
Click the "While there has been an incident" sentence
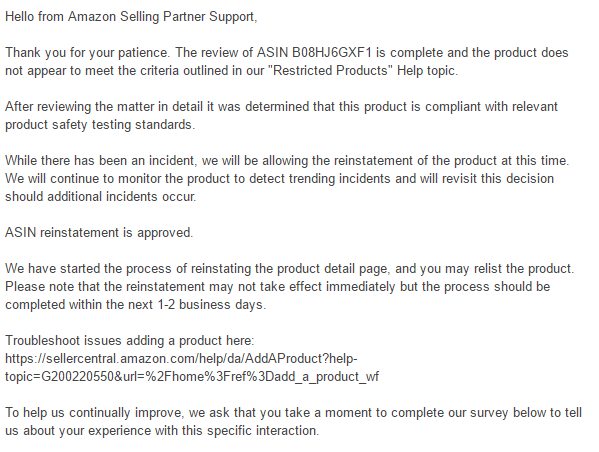(x=287, y=160)
